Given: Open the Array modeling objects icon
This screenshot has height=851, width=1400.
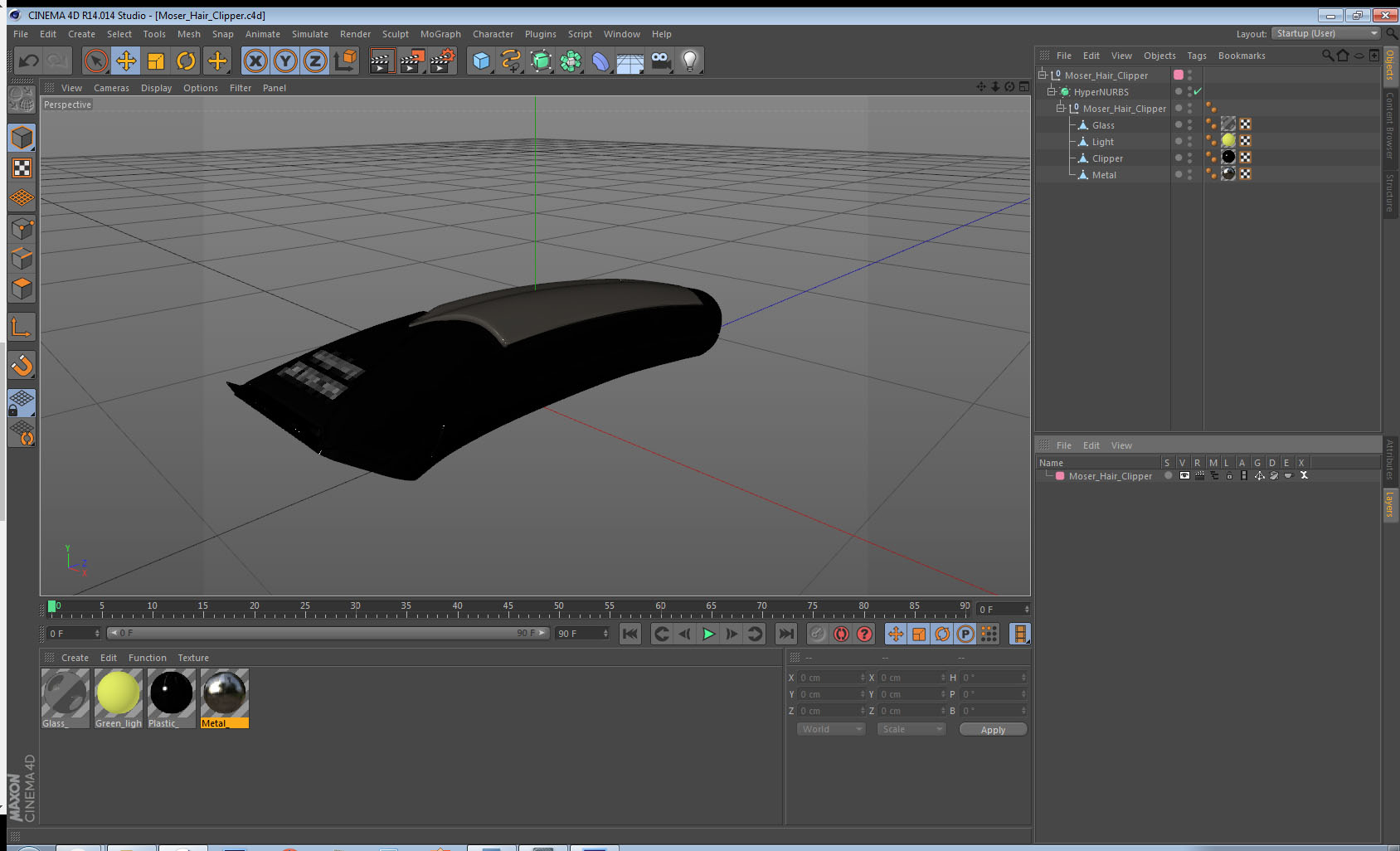Looking at the screenshot, I should pyautogui.click(x=571, y=61).
